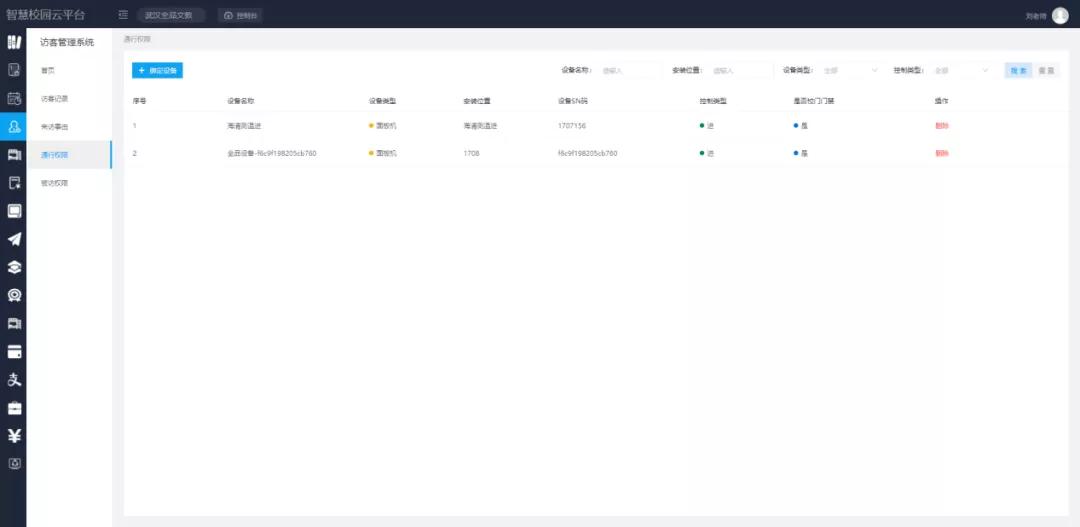Open the calendar schedule icon in sidebar

(14, 99)
